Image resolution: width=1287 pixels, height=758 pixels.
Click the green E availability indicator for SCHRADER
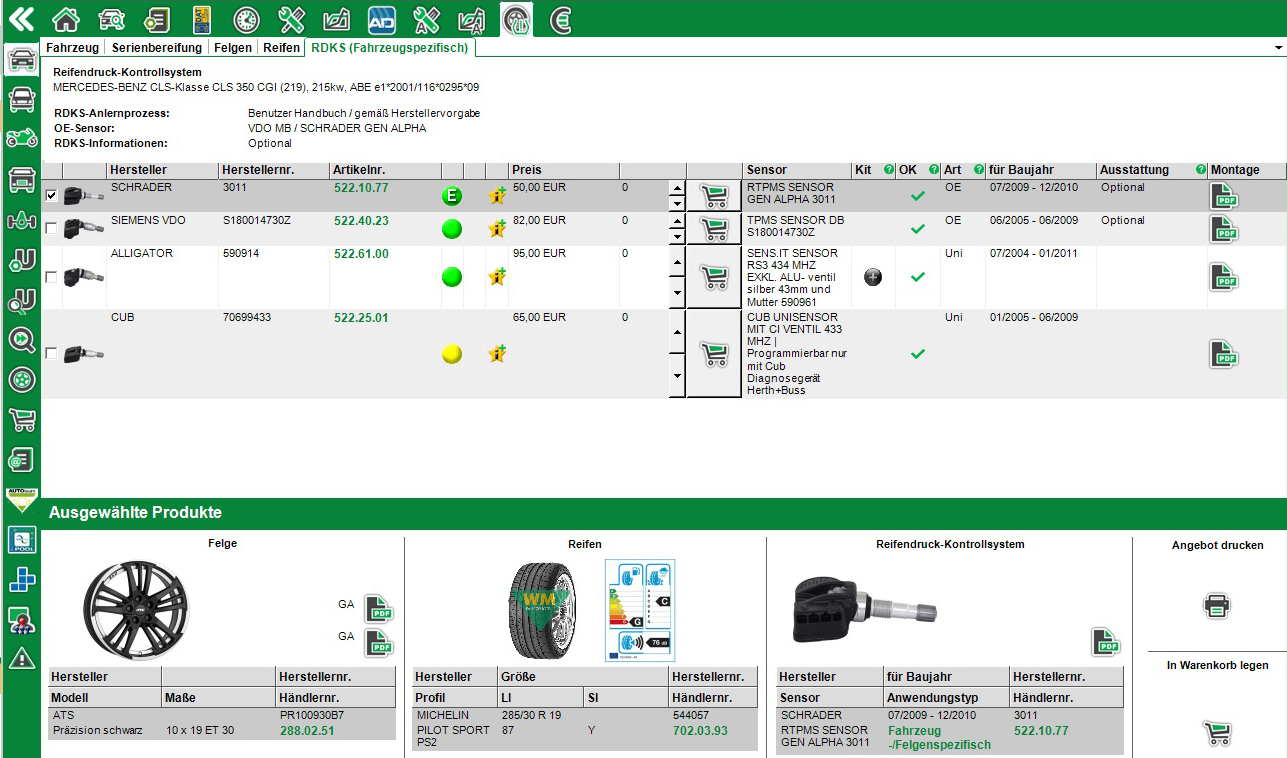452,196
